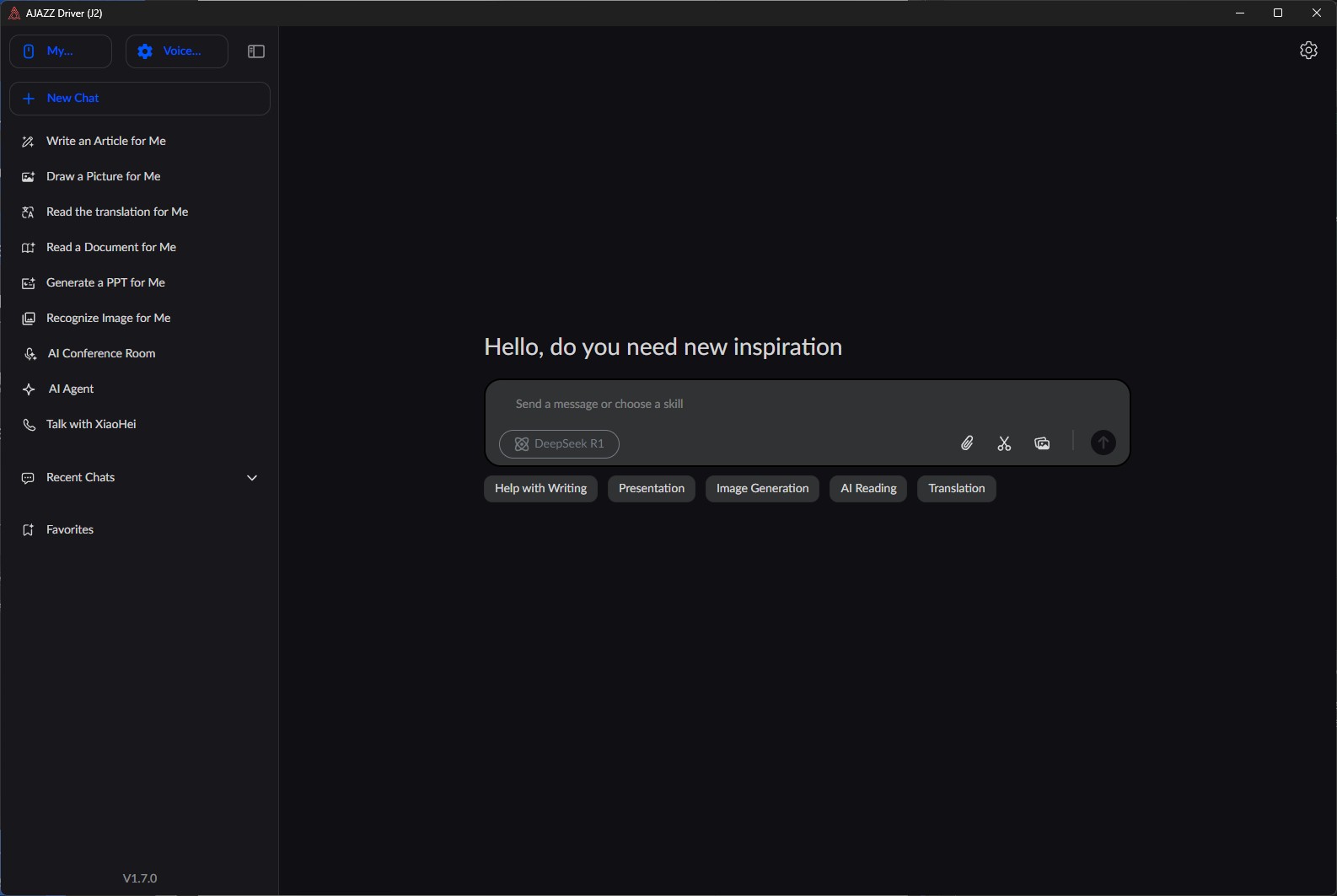Choose the Translation skill

pyautogui.click(x=957, y=489)
